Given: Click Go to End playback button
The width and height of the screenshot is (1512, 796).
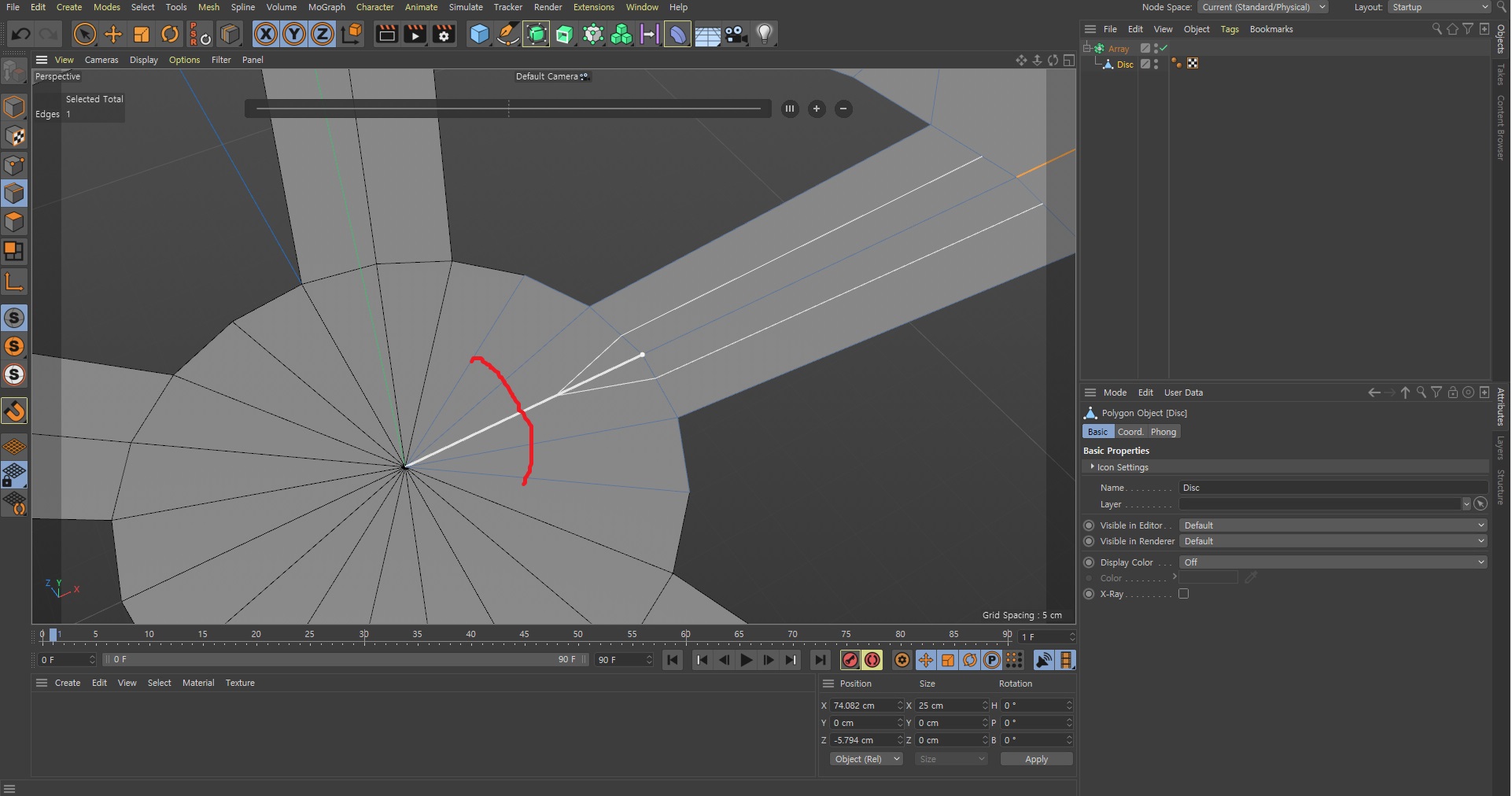Looking at the screenshot, I should tap(820, 660).
